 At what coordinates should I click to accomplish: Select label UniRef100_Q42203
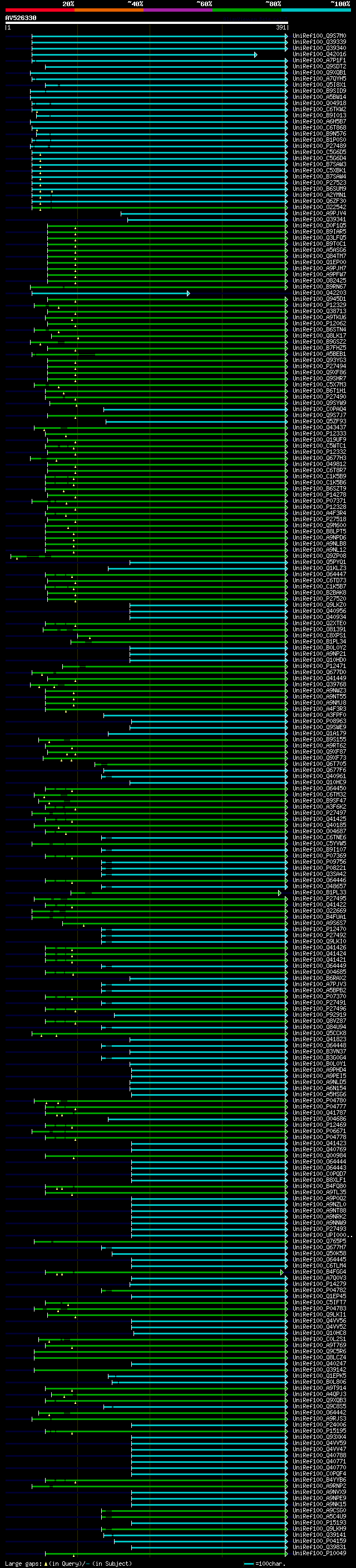tap(319, 293)
